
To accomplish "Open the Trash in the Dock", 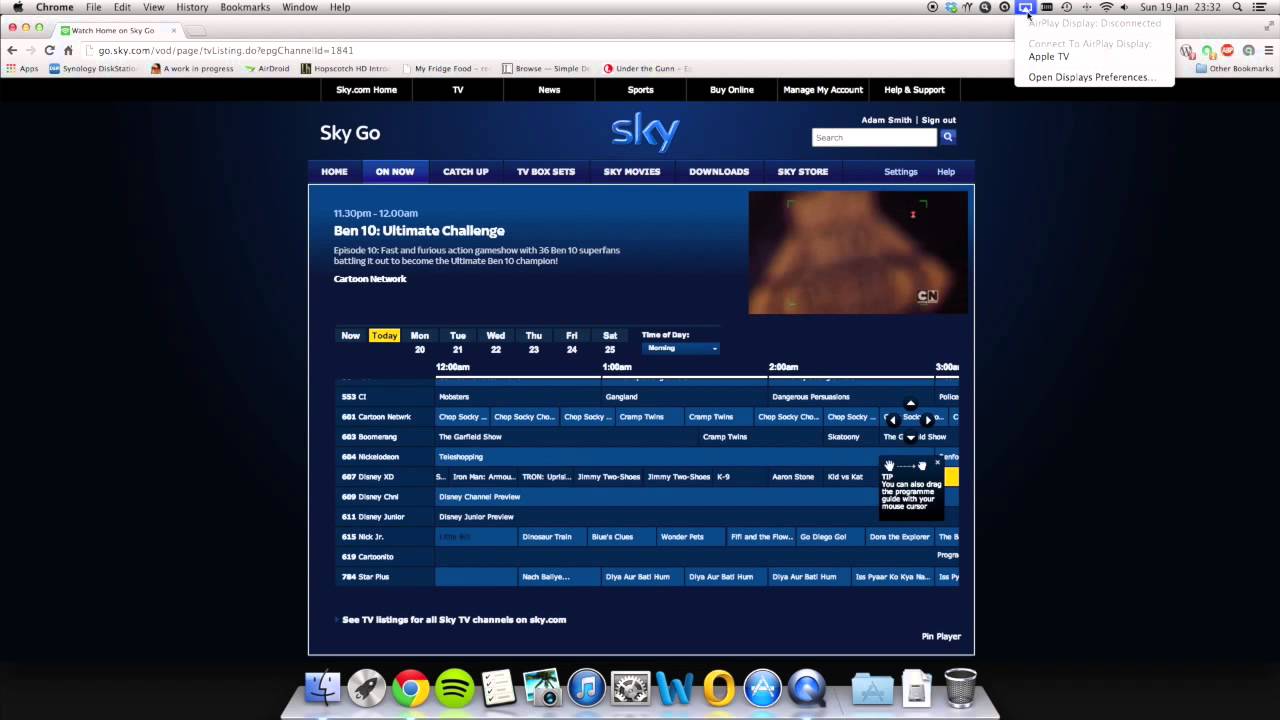I will click(960, 688).
